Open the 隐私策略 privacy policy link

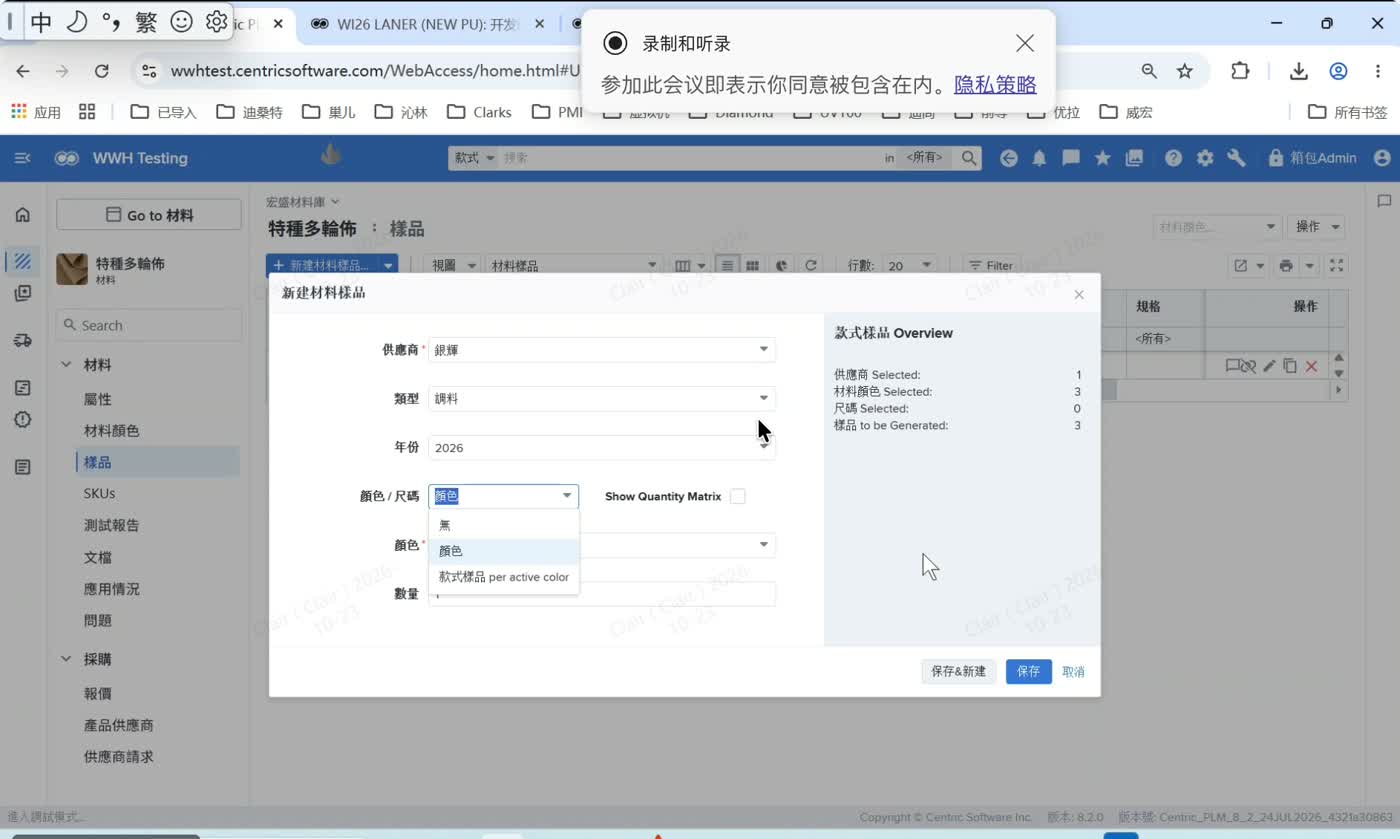[x=995, y=85]
